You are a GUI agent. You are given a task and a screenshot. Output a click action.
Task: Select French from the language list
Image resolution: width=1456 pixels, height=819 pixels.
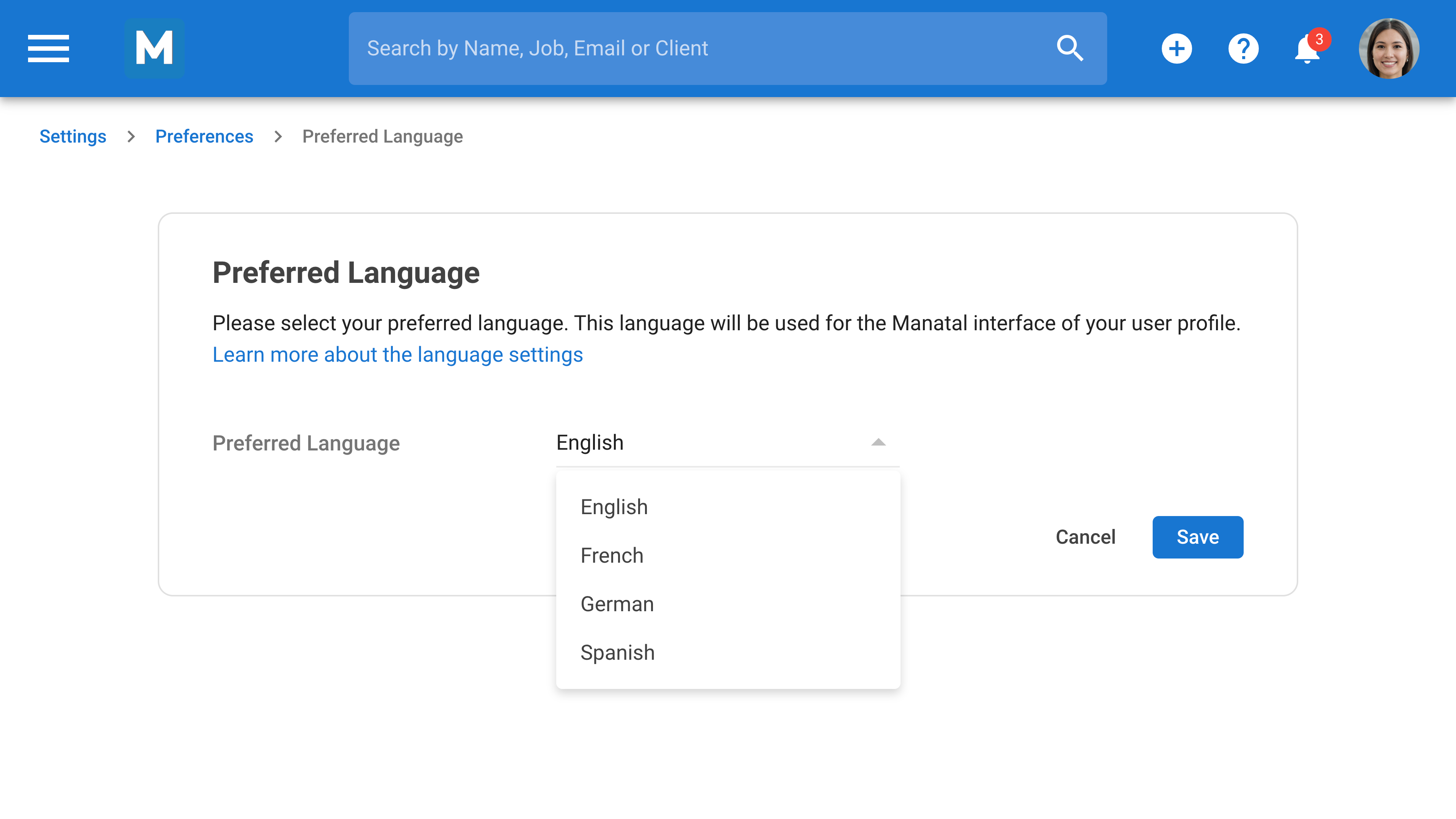tap(612, 555)
